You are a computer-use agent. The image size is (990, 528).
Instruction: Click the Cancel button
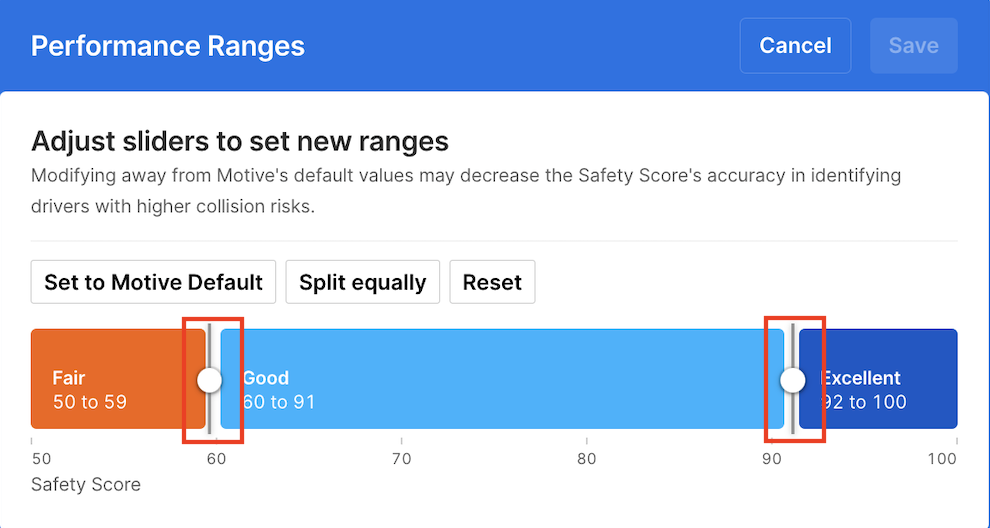[795, 46]
